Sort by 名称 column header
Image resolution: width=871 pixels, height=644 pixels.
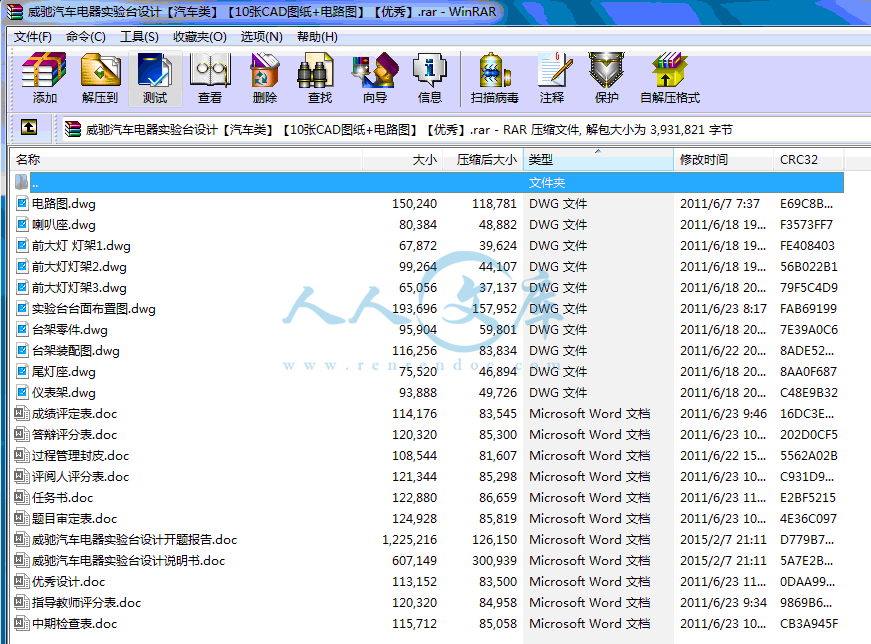[x=187, y=160]
